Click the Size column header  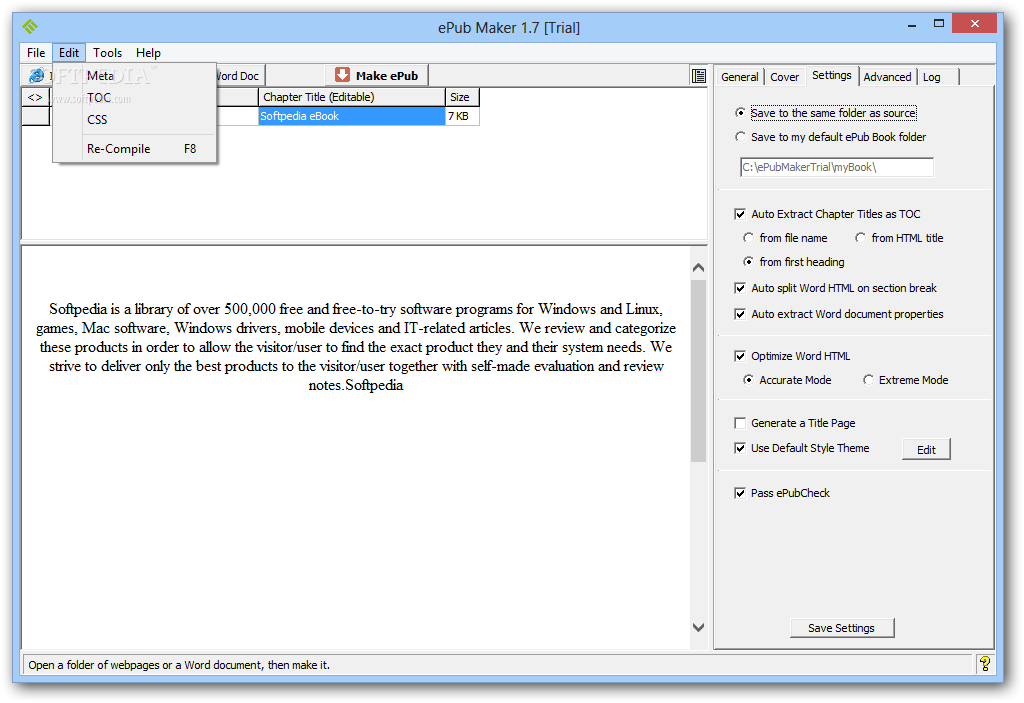coord(462,97)
